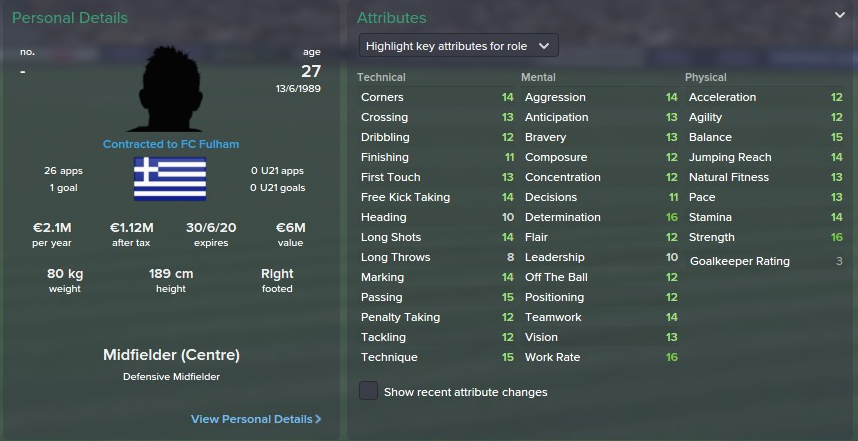Viewport: 858px width, 441px height.
Task: Click the Mental column header
Action: (x=538, y=77)
